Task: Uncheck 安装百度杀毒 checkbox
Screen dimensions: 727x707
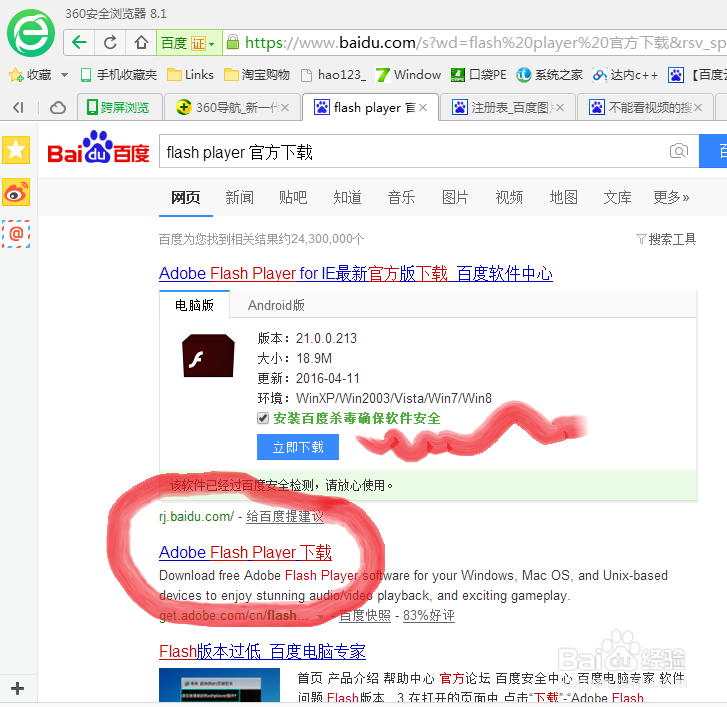Action: click(263, 418)
